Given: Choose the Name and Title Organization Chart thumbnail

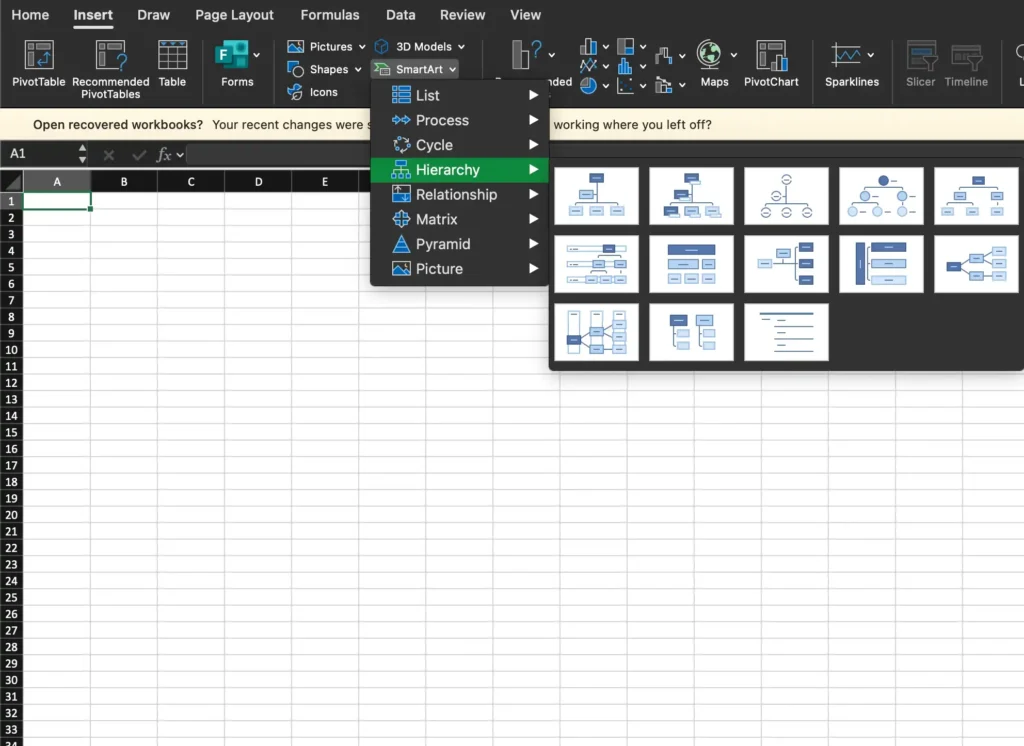Looking at the screenshot, I should [x=692, y=196].
